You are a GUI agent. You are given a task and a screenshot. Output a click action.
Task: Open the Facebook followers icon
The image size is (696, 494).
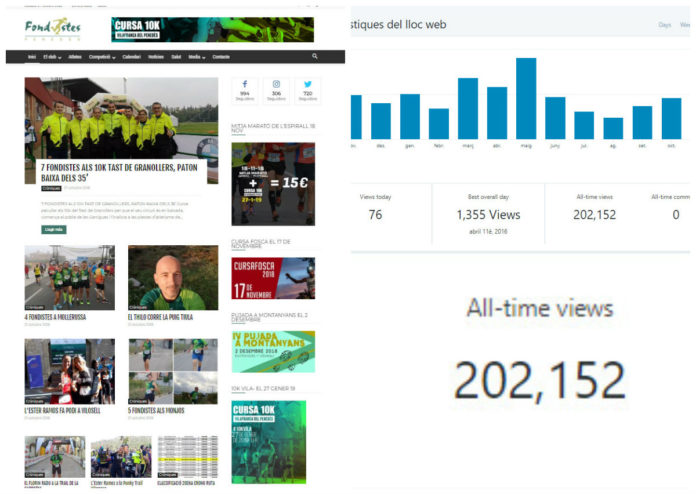pyautogui.click(x=246, y=89)
